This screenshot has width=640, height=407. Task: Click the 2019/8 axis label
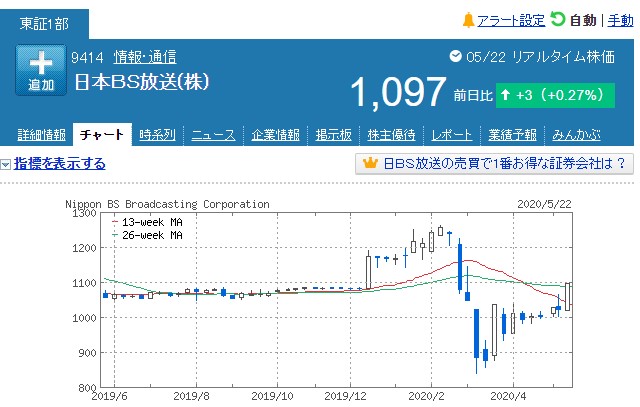[x=191, y=396]
